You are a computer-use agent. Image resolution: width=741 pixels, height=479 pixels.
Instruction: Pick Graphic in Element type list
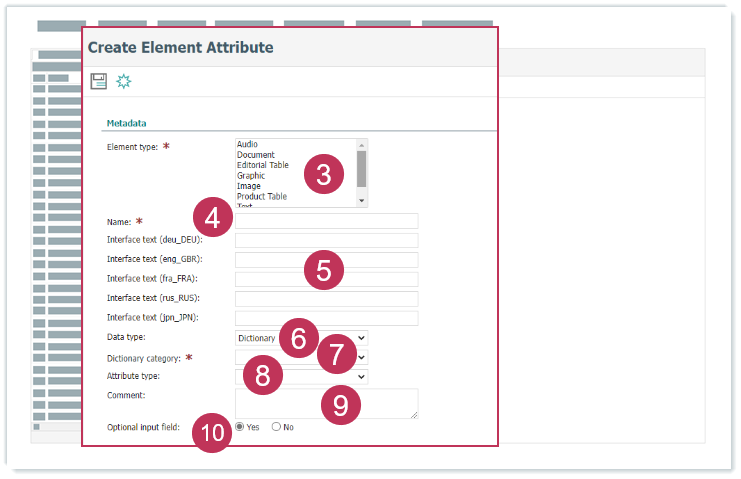251,176
